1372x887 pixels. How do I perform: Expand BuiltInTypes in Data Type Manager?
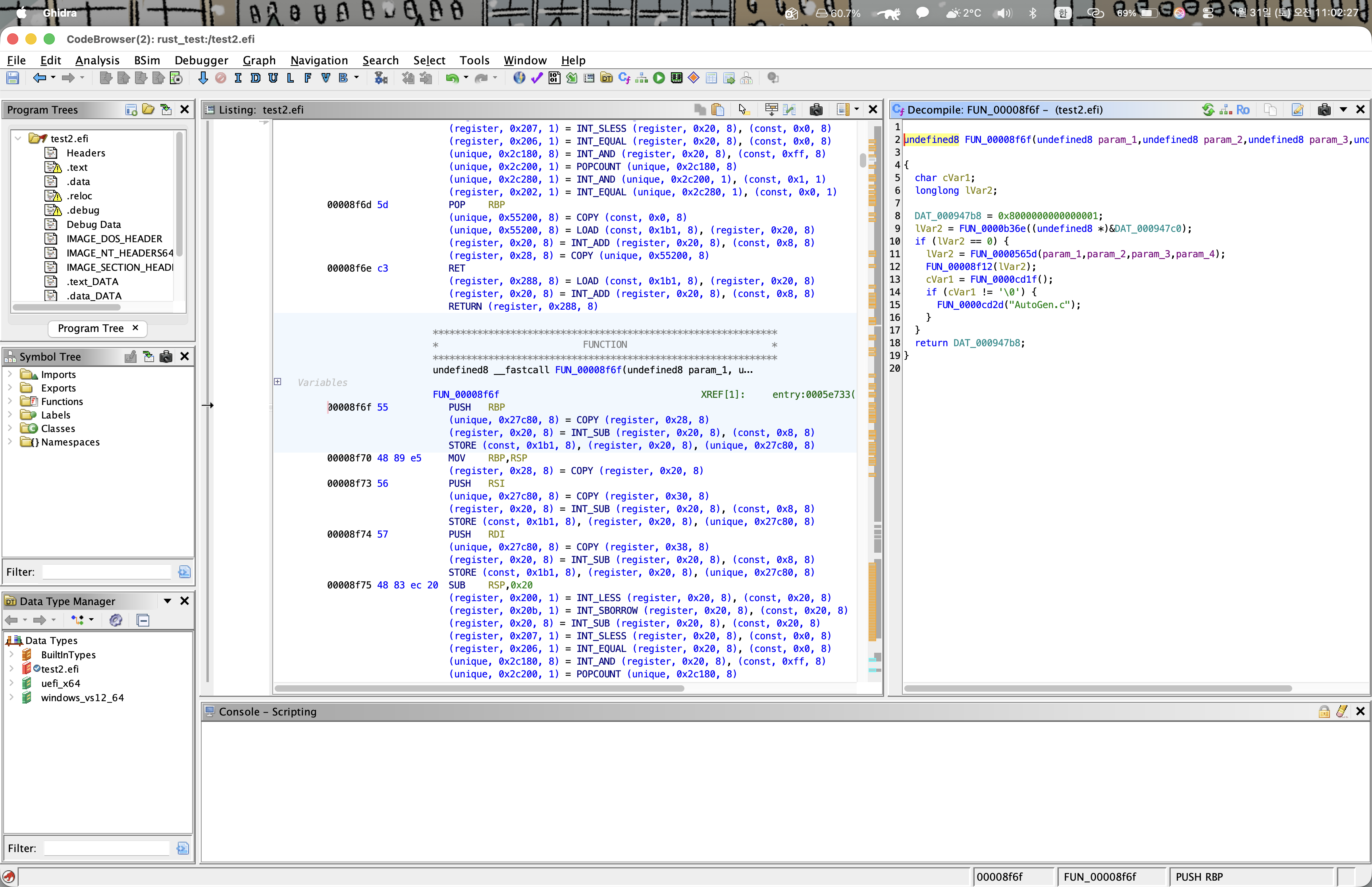point(11,654)
